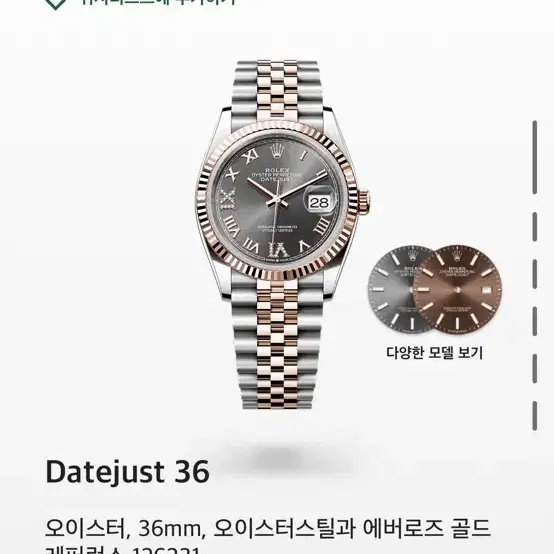This screenshot has height=554, width=554.
Task: Open the 다양한 모델 보기 link
Action: [x=434, y=353]
